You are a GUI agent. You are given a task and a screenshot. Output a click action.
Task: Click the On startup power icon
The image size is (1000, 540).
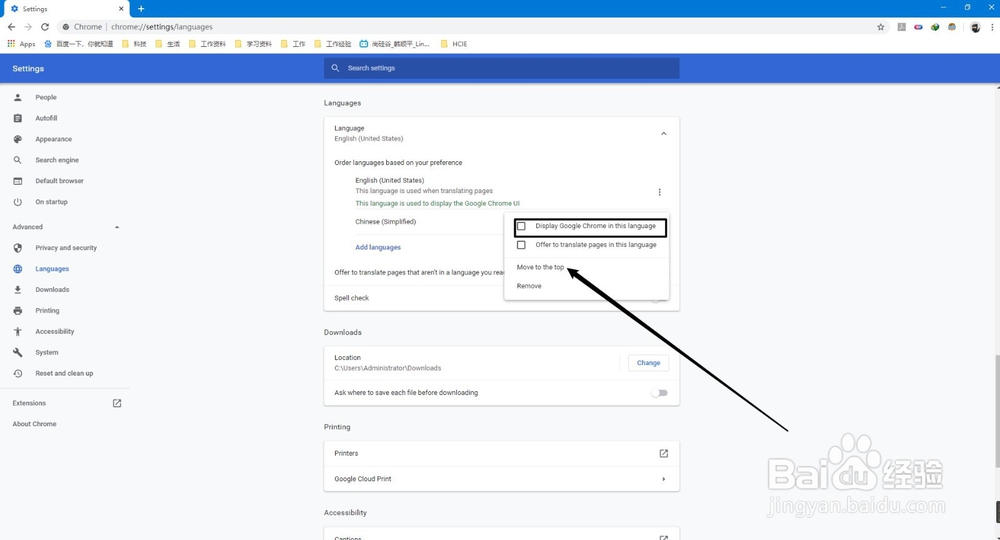click(18, 202)
